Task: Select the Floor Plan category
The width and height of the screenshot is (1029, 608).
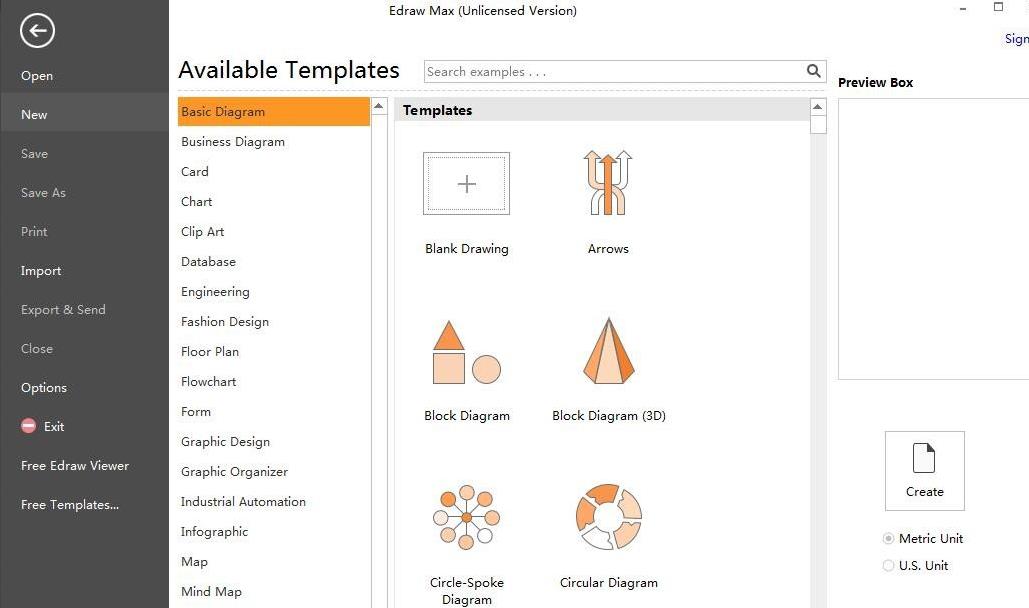Action: click(210, 351)
